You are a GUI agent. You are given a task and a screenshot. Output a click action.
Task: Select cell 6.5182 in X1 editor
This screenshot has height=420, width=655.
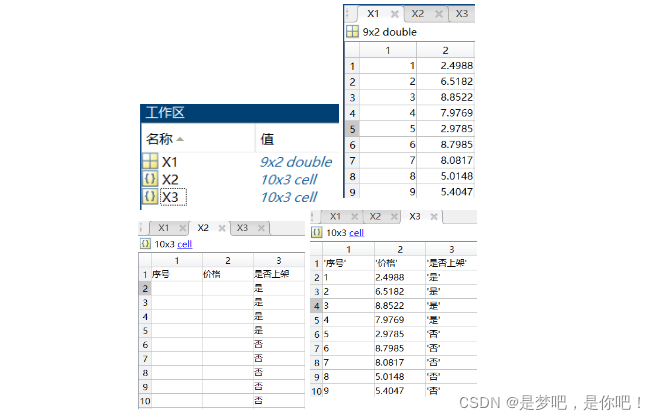[x=445, y=81]
